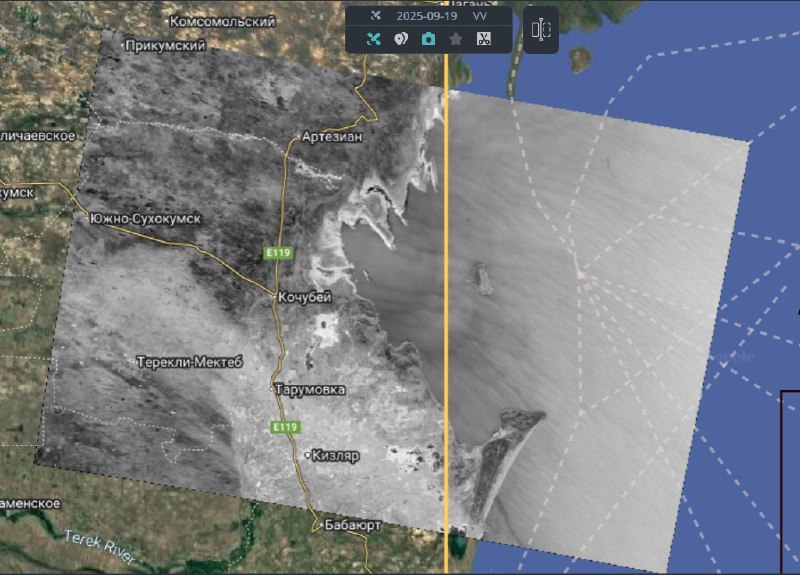Click the Артезиан place label
Image resolution: width=800 pixels, height=575 pixels.
[x=330, y=137]
